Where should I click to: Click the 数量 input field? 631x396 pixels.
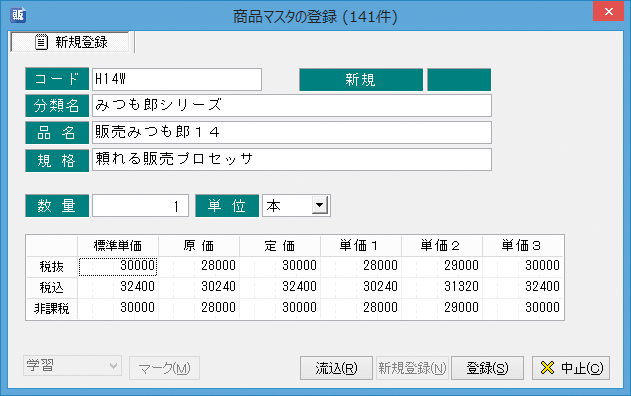click(140, 206)
